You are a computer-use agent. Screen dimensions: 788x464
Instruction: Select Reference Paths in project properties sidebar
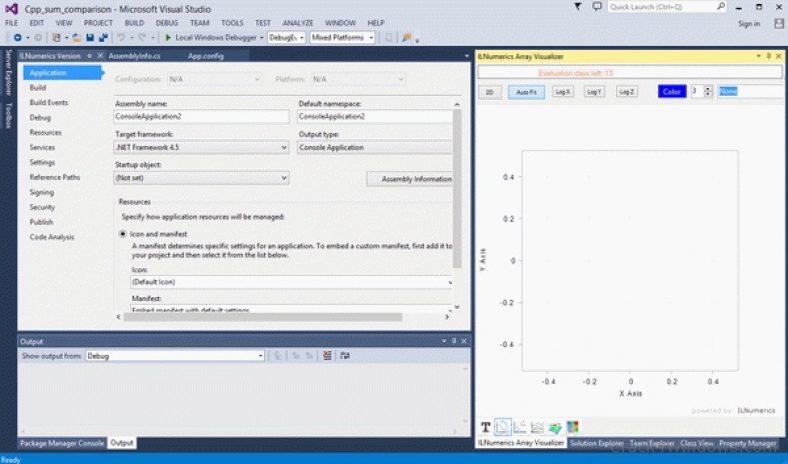(x=55, y=177)
